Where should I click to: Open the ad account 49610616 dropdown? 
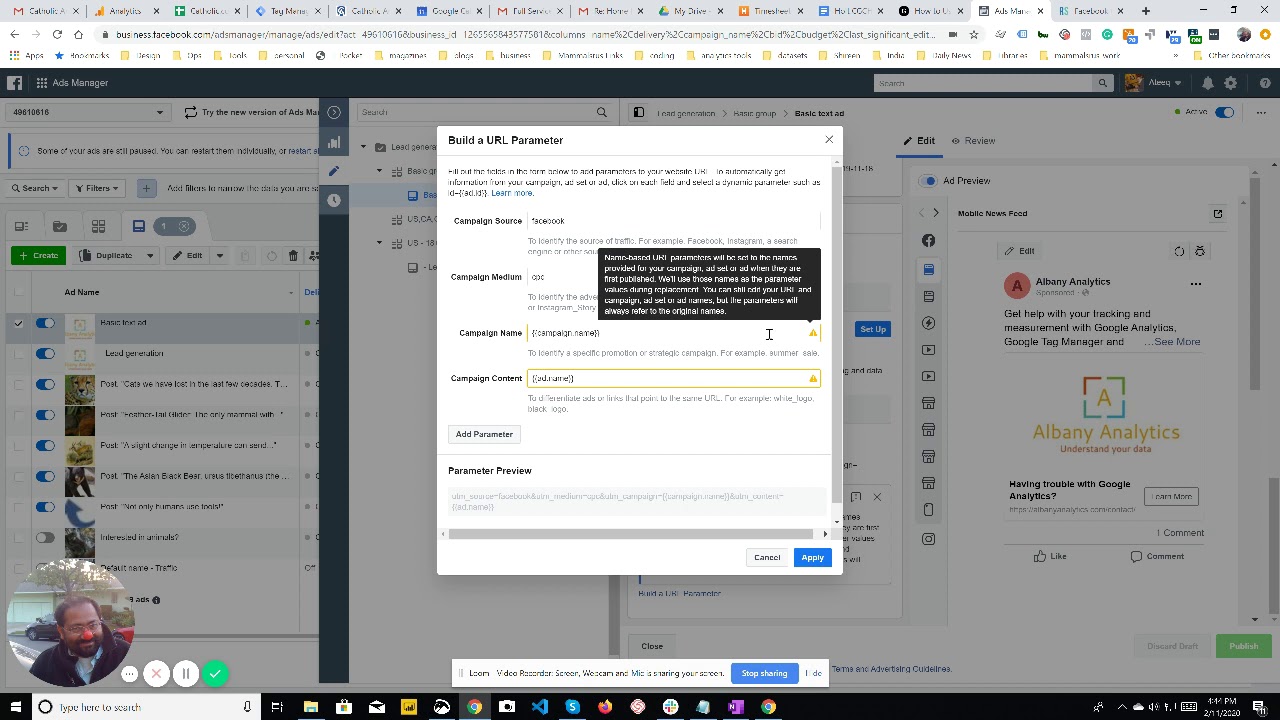coord(88,112)
